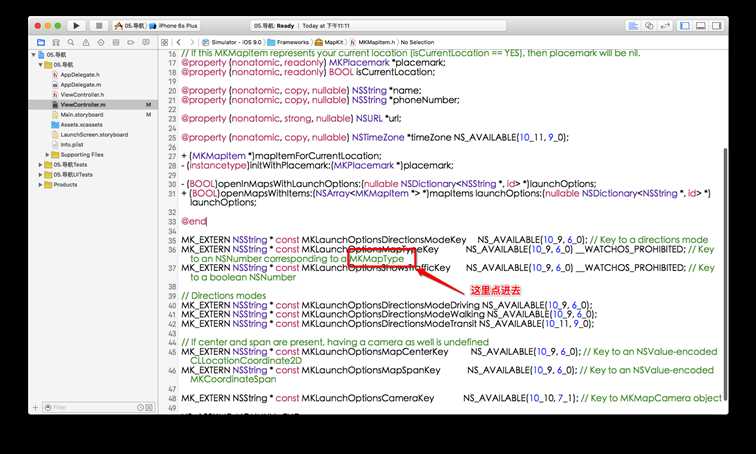Viewport: 756px width, 454px height.
Task: Click Simulator - iOS 9.0 breadcrumb
Action: pos(233,42)
